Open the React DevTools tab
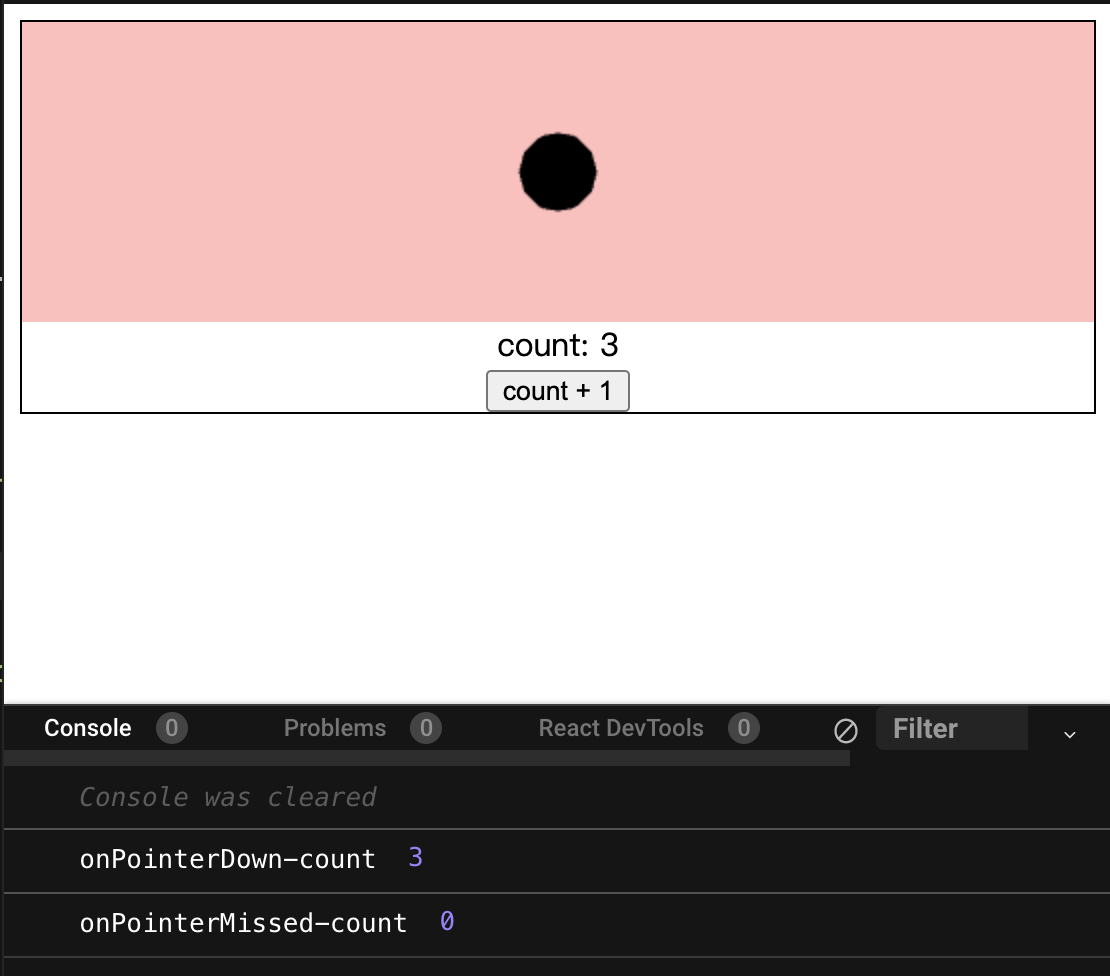Image resolution: width=1110 pixels, height=976 pixels. [621, 728]
